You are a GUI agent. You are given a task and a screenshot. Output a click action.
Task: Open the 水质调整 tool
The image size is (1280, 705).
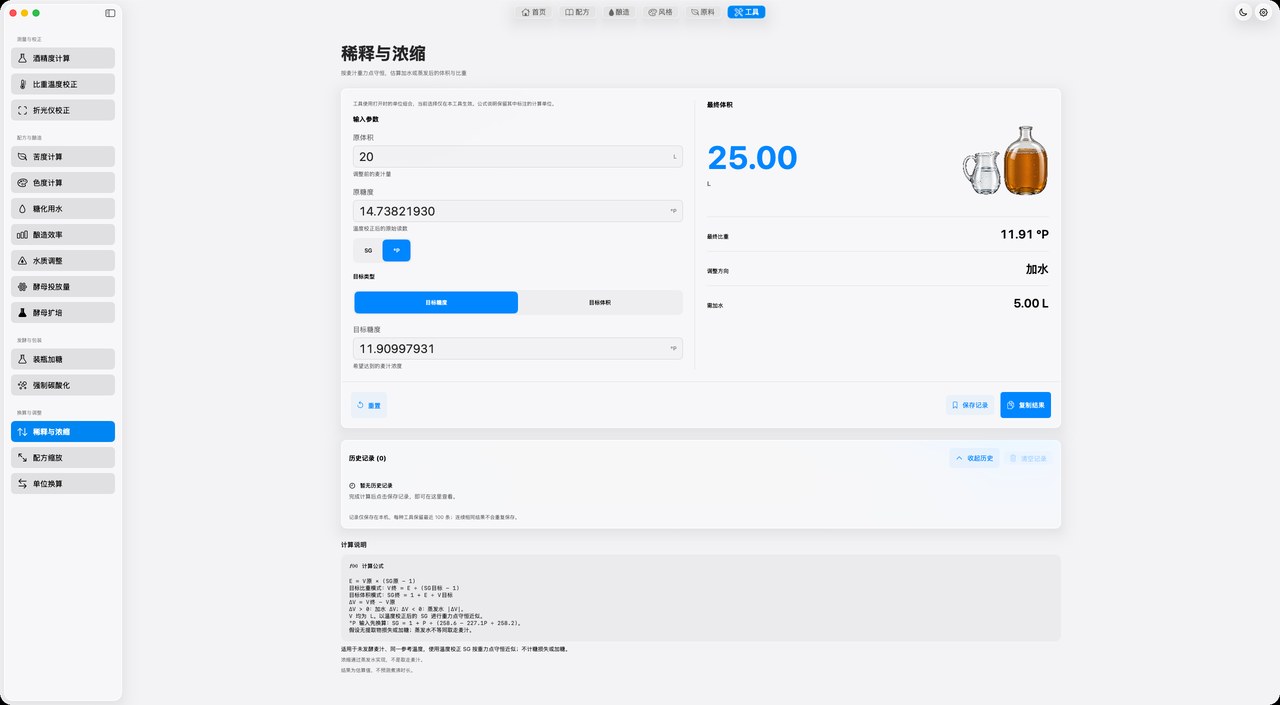63,260
